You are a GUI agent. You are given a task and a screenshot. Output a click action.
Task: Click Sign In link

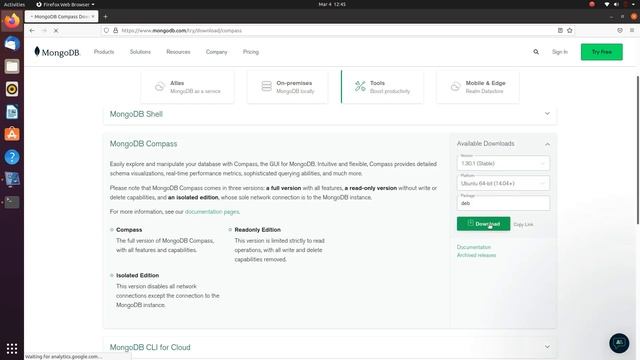560,52
